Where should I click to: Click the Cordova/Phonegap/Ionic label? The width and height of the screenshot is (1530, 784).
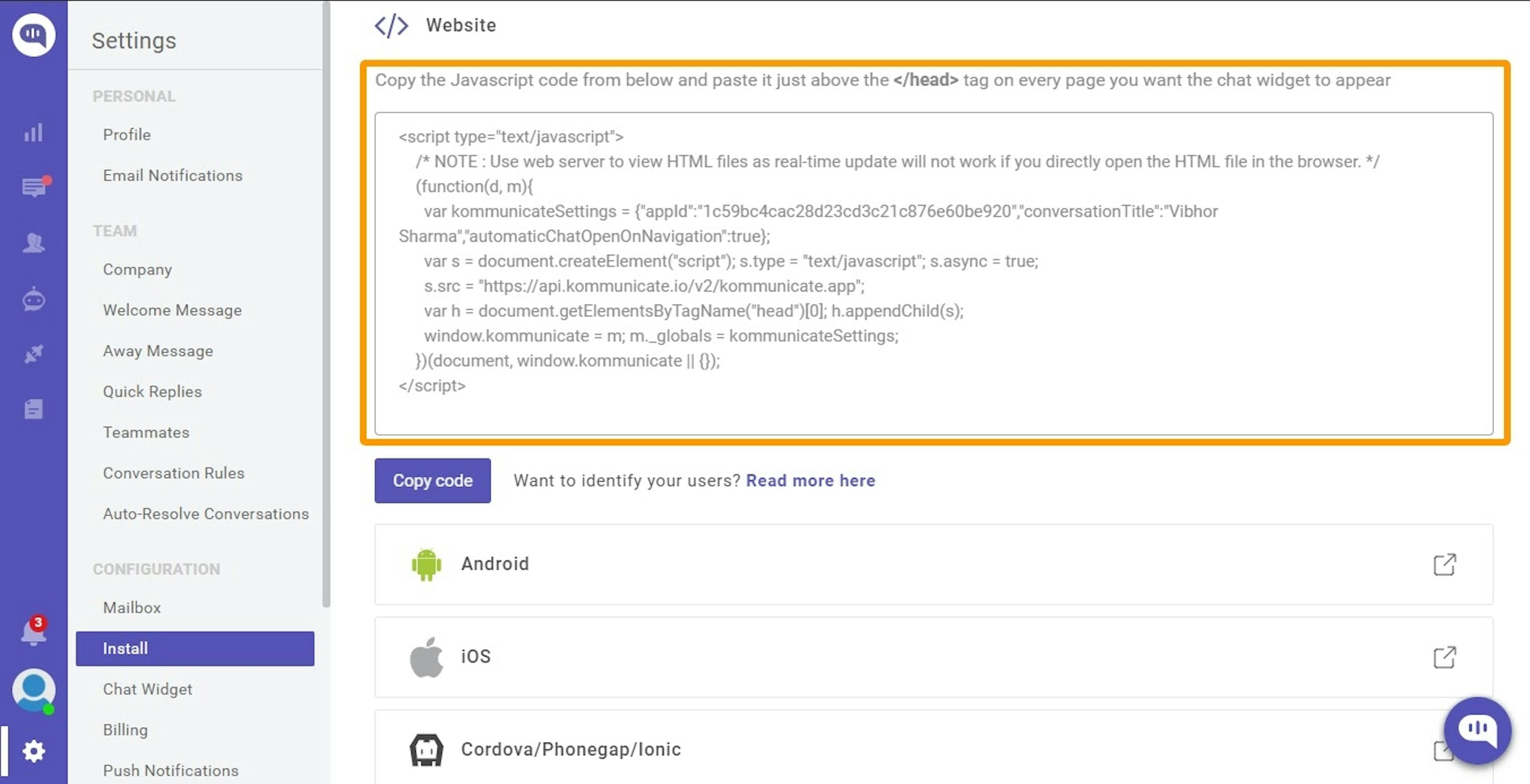pos(571,749)
